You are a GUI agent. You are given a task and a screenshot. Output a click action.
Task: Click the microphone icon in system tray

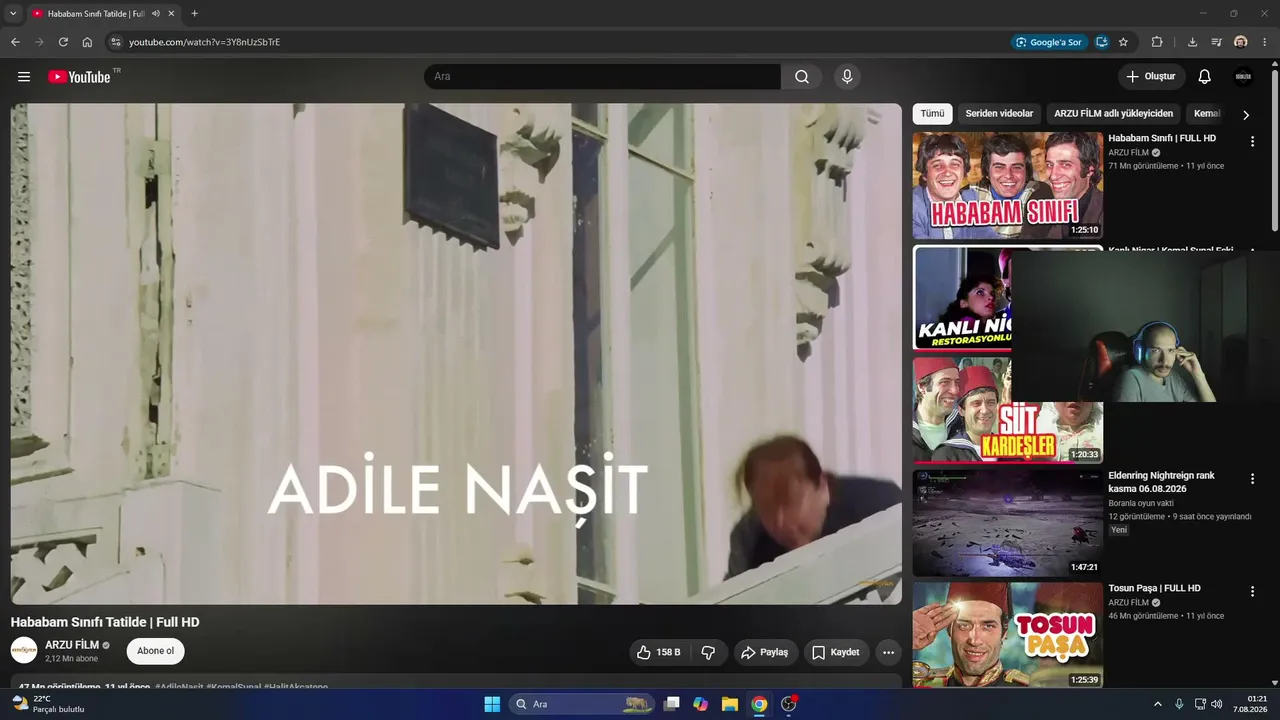[1179, 704]
